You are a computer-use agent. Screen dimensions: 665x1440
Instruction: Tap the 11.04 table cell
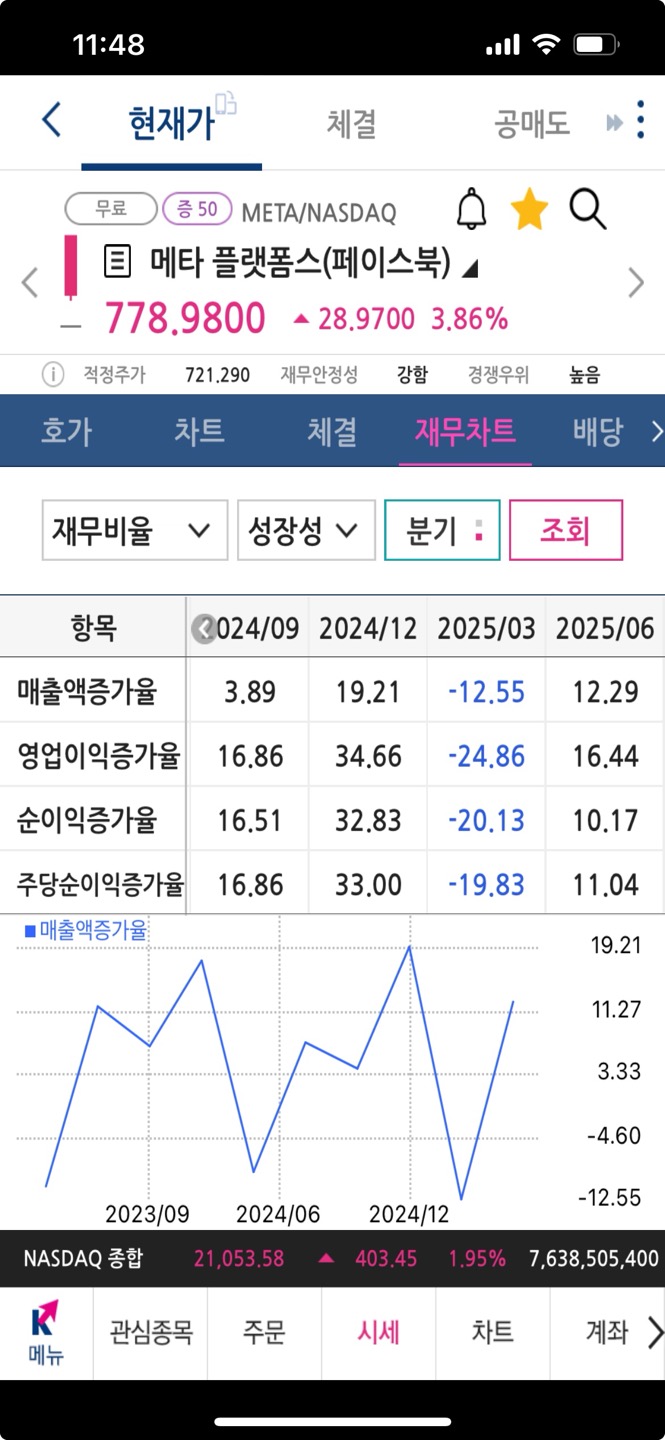click(605, 884)
